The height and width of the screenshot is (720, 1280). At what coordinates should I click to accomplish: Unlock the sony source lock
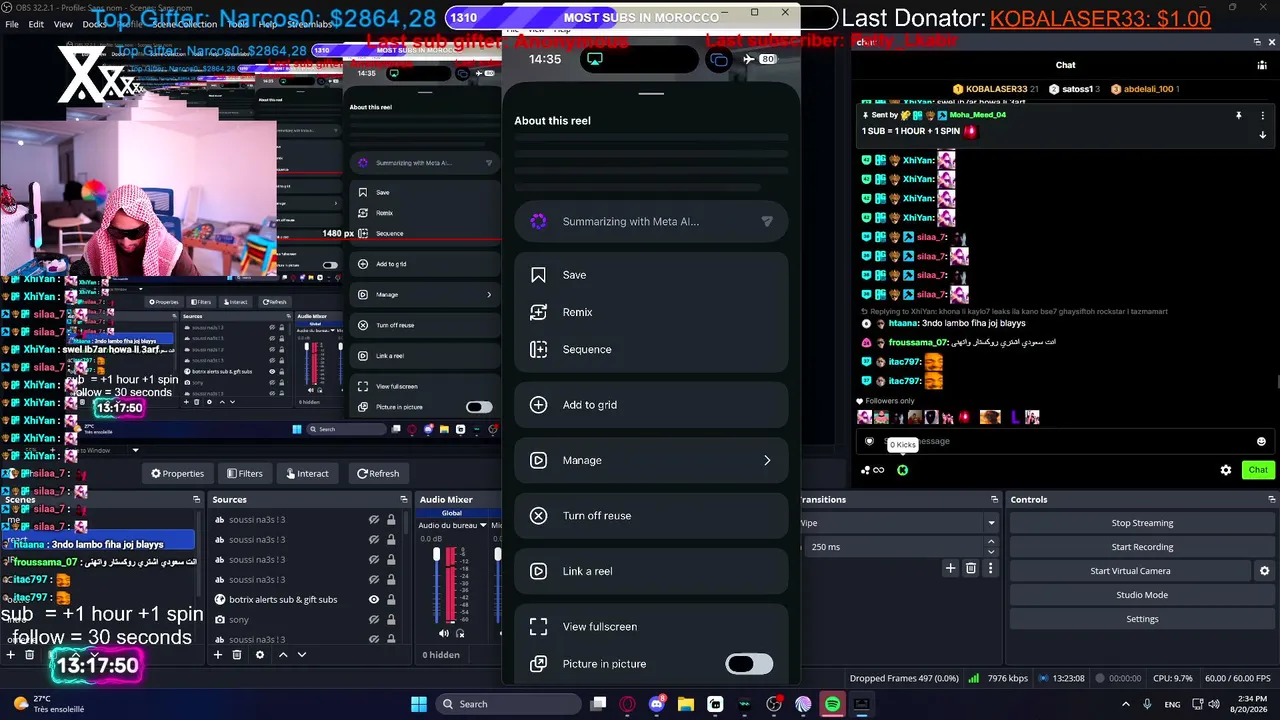[x=391, y=620]
